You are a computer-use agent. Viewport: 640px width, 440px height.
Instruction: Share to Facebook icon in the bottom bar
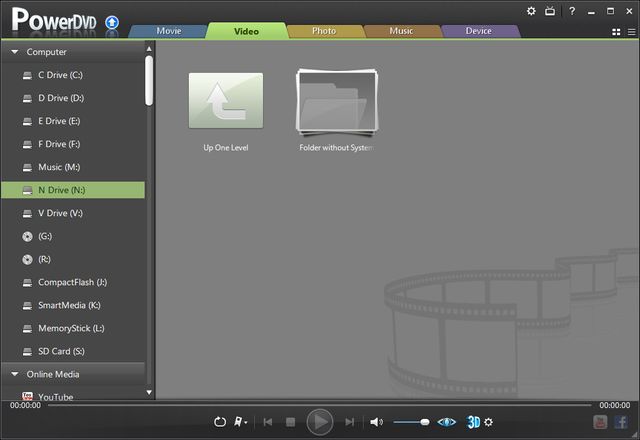pos(621,422)
